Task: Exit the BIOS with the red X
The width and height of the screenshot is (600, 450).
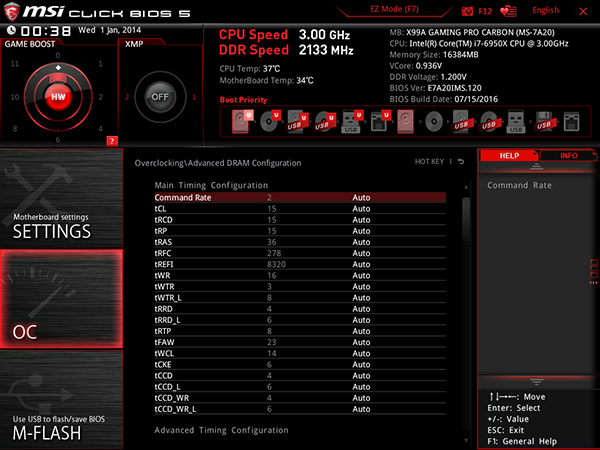Action: (583, 11)
